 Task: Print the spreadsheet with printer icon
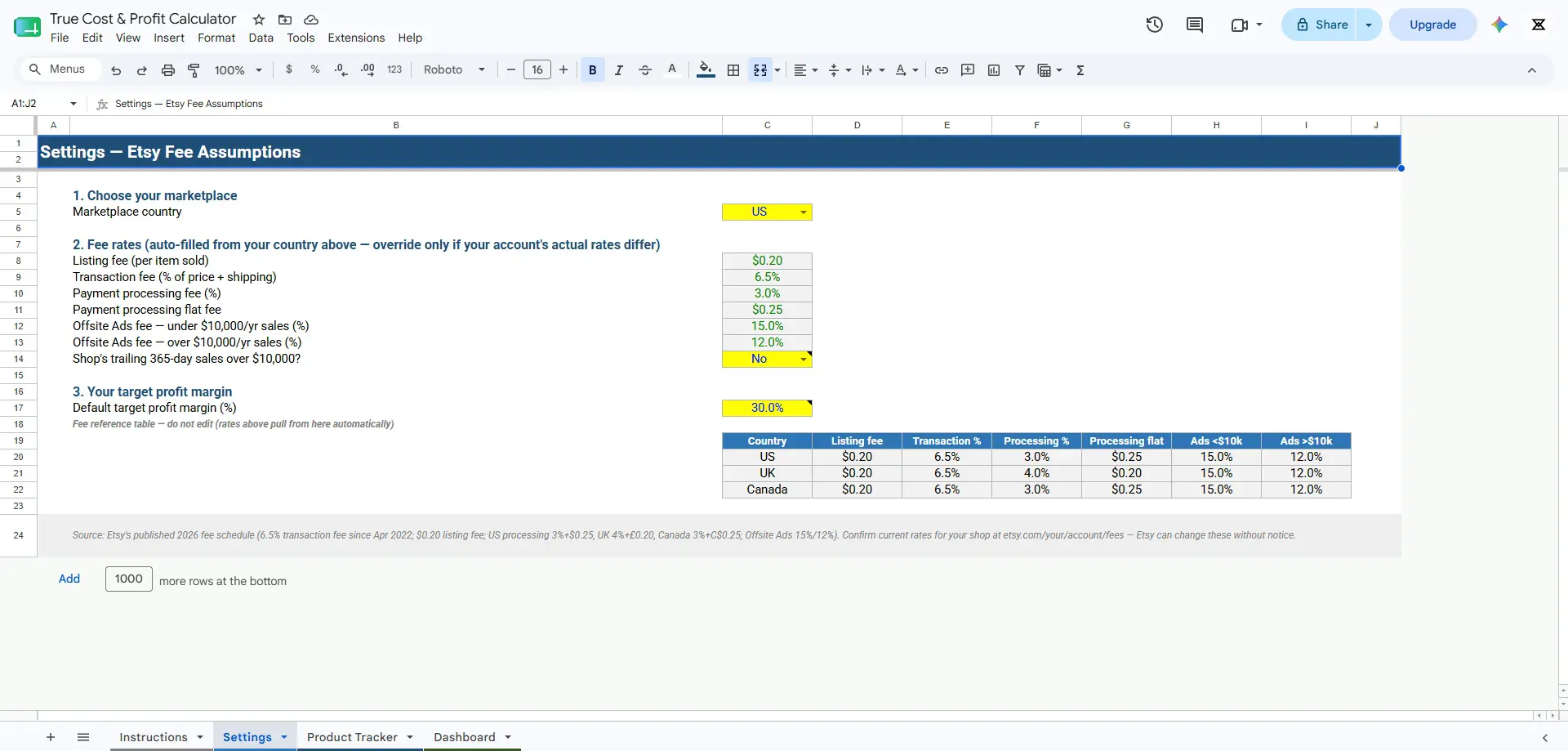[x=168, y=70]
